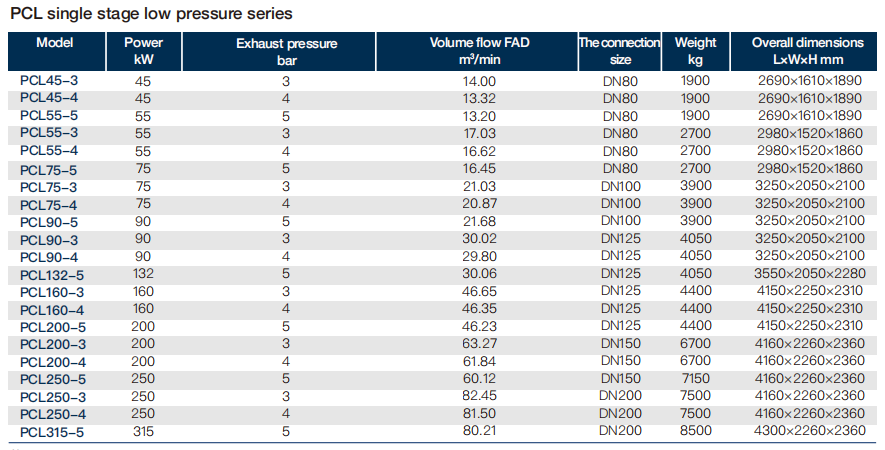This screenshot has height=450, width=885.
Task: Select the 4300×2260×2360 dimensions cell
Action: (x=810, y=431)
